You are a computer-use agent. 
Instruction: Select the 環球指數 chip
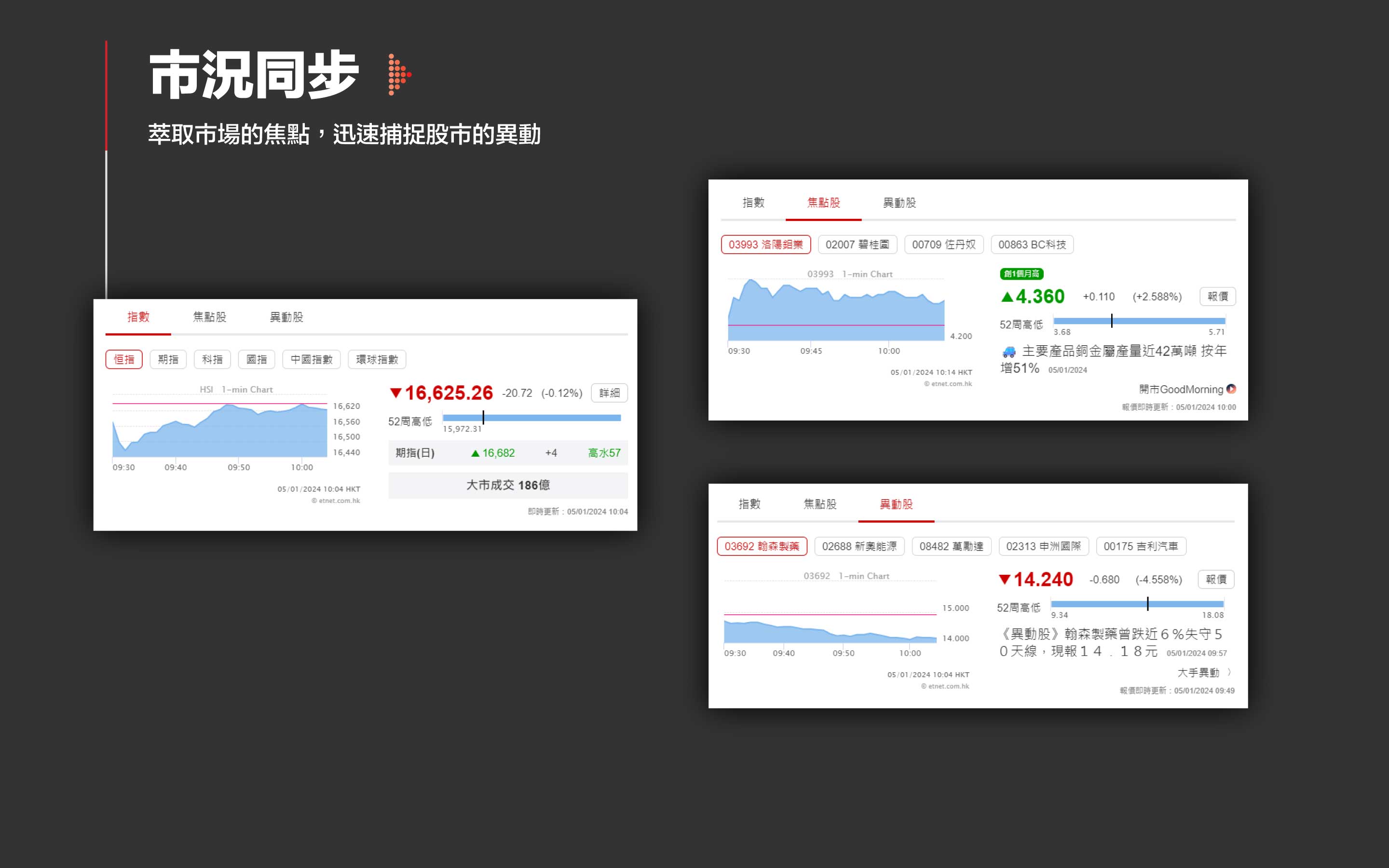coord(377,359)
